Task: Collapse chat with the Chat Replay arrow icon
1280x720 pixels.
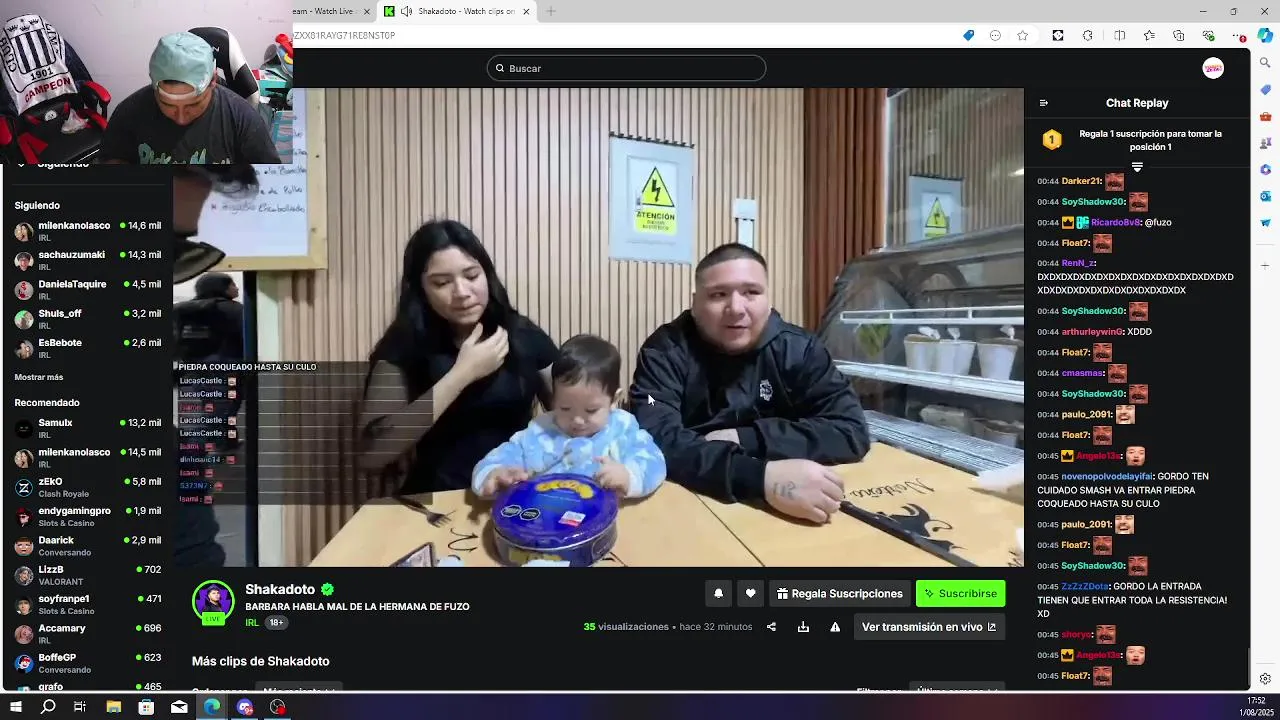Action: point(1044,103)
